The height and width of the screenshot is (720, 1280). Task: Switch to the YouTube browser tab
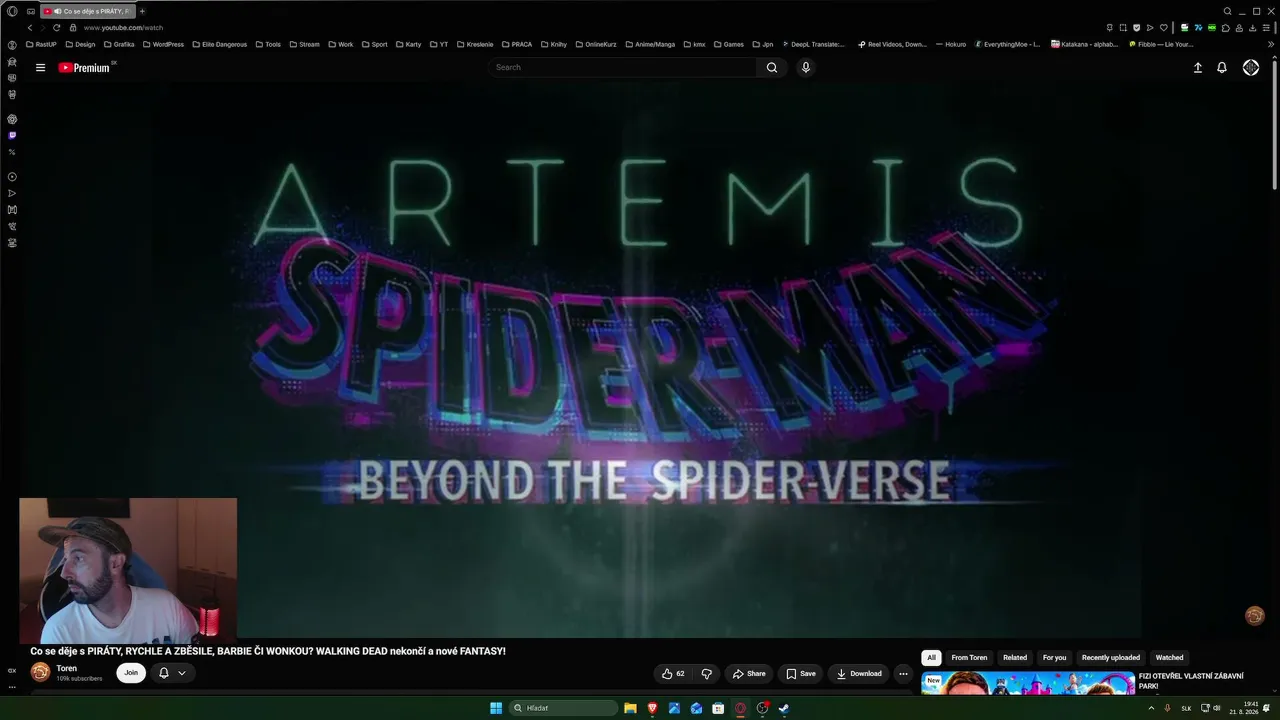pyautogui.click(x=87, y=11)
